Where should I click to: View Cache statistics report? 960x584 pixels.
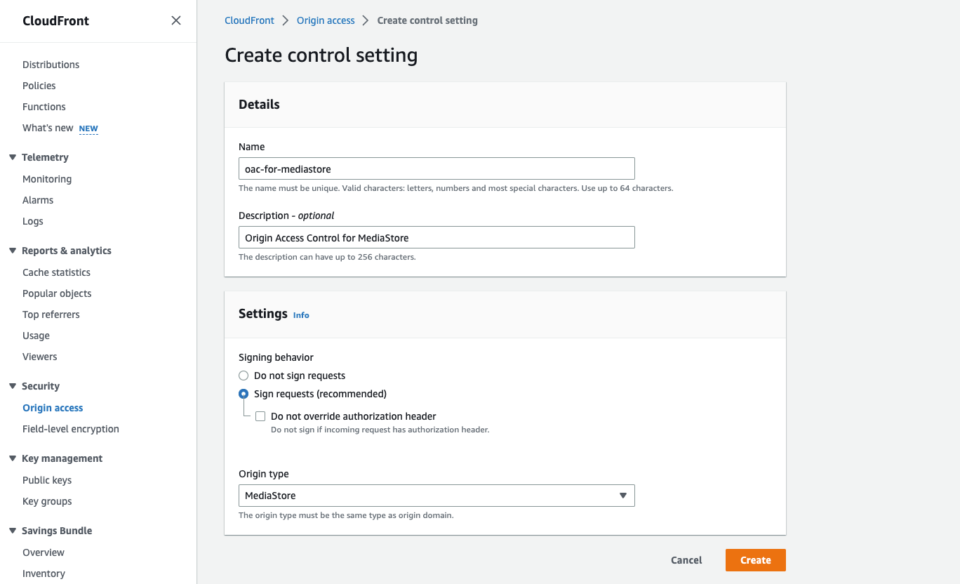point(56,271)
